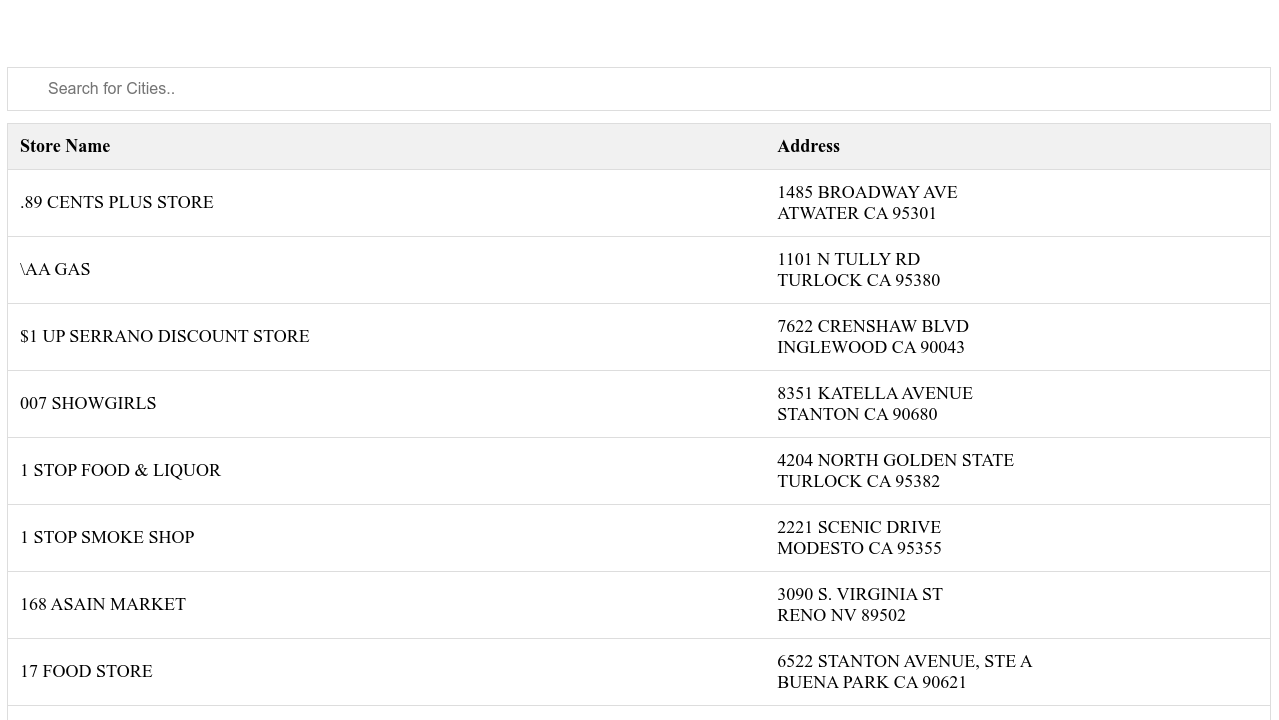1279x720 pixels.
Task: Select the 17 FOOD STORE entry
Action: click(86, 672)
